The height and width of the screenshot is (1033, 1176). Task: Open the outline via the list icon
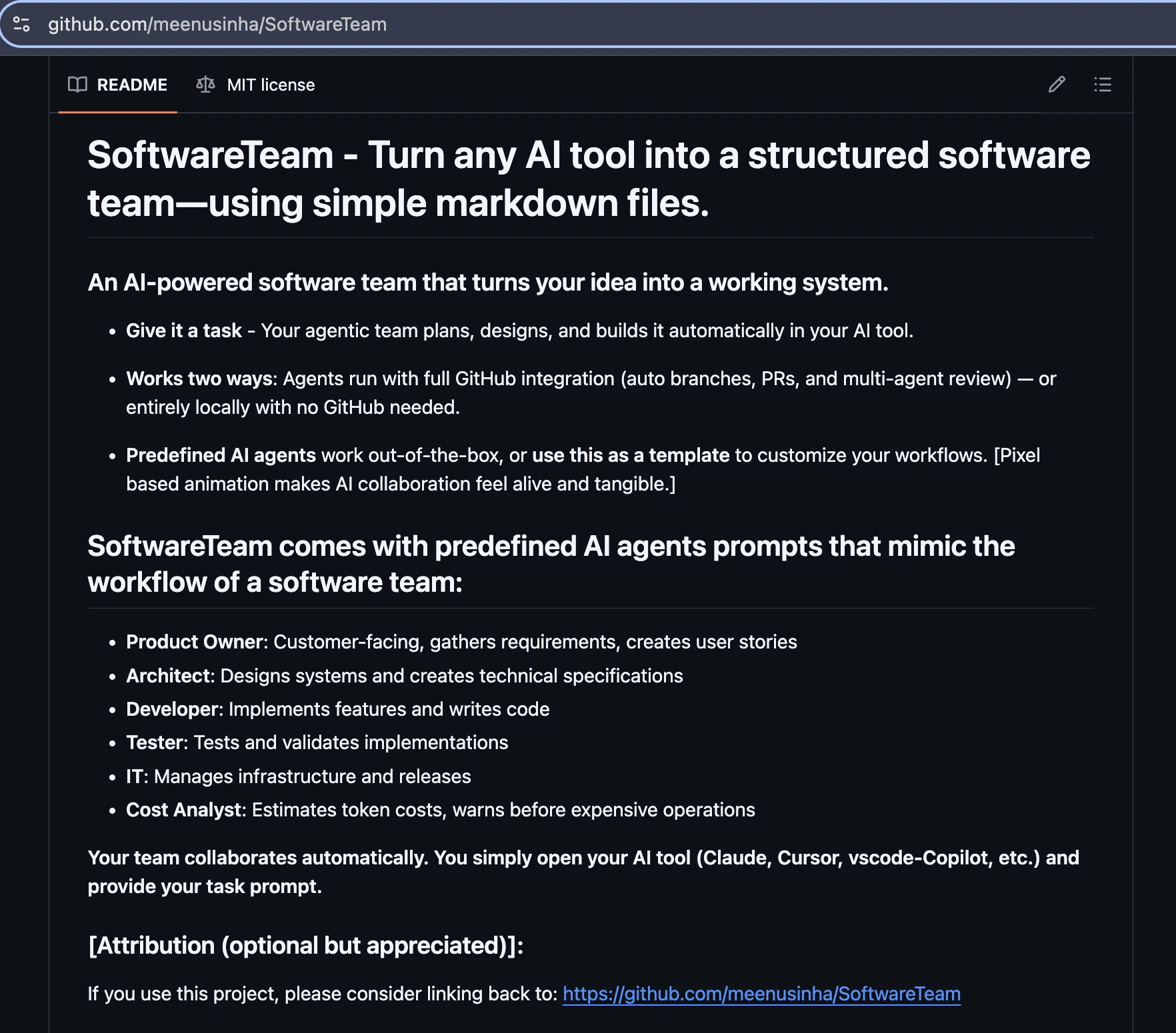tap(1103, 85)
